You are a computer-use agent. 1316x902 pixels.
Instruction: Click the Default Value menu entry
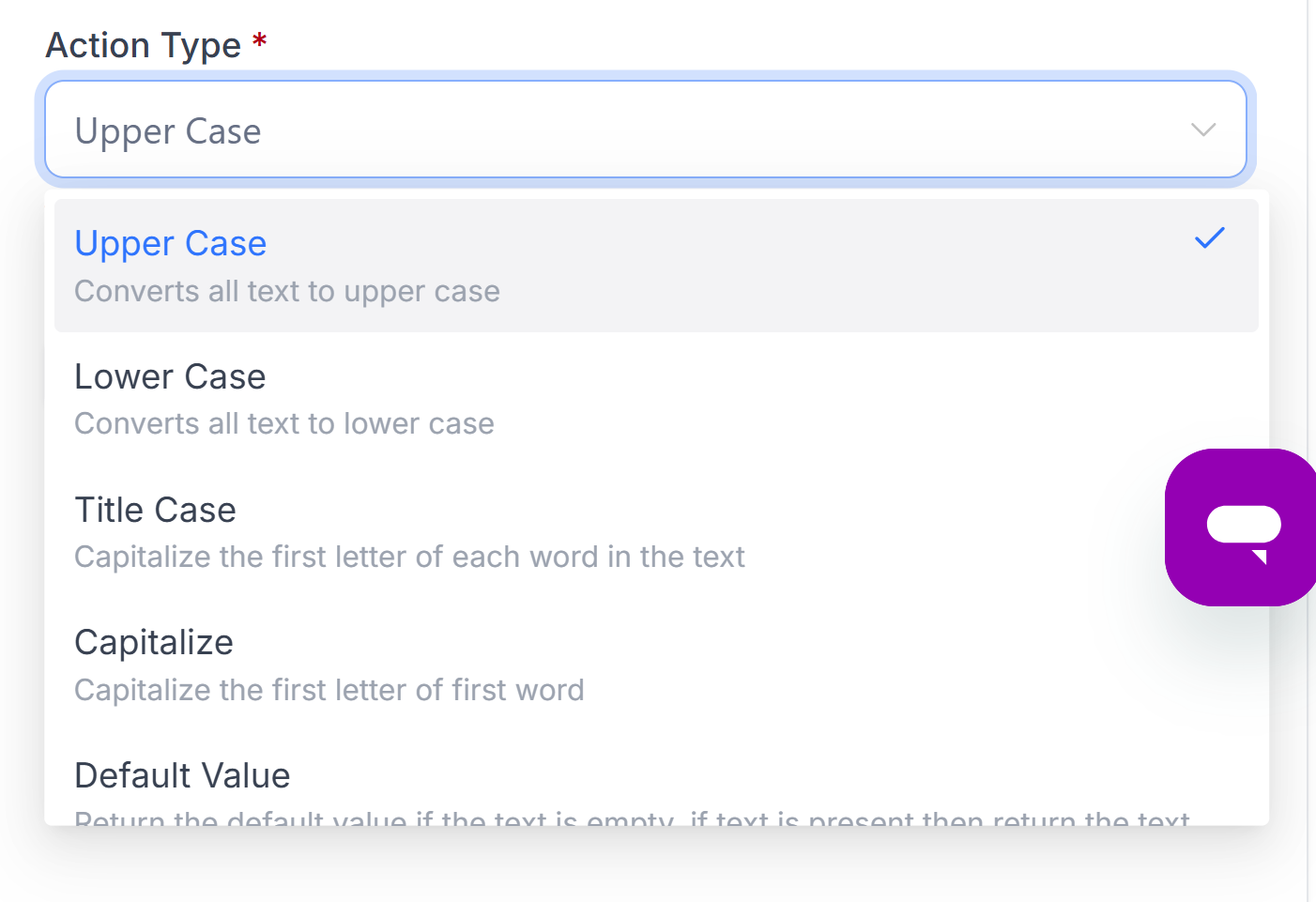coord(182,775)
